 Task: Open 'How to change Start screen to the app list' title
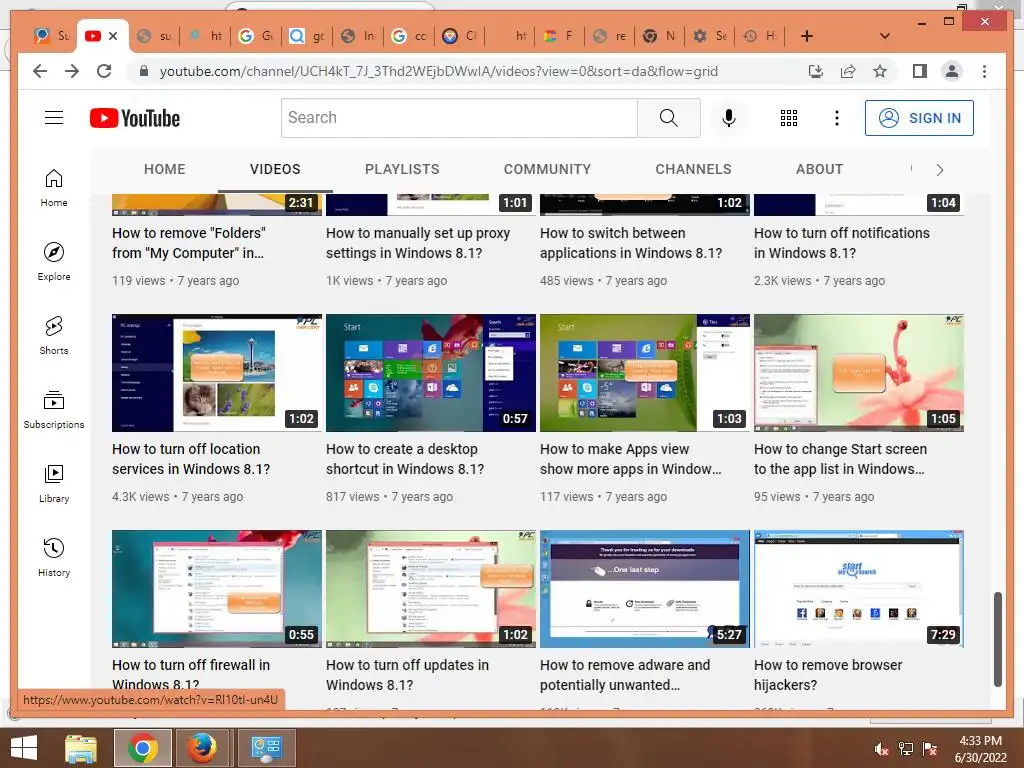[x=840, y=459]
